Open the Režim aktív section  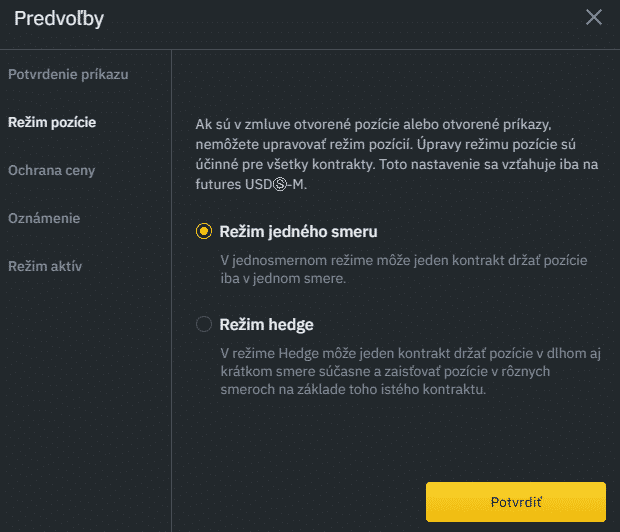click(x=45, y=266)
